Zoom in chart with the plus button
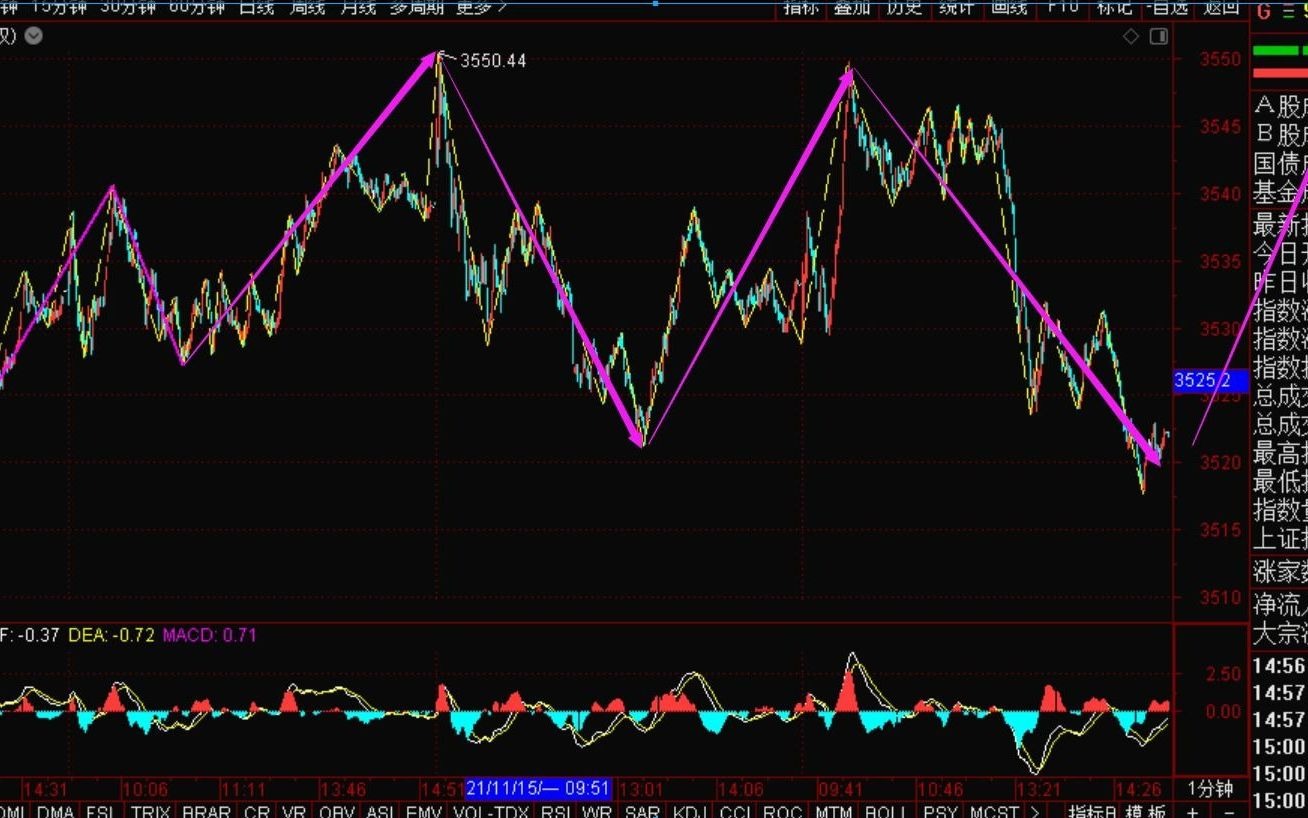The width and height of the screenshot is (1308, 818). coord(1192,811)
